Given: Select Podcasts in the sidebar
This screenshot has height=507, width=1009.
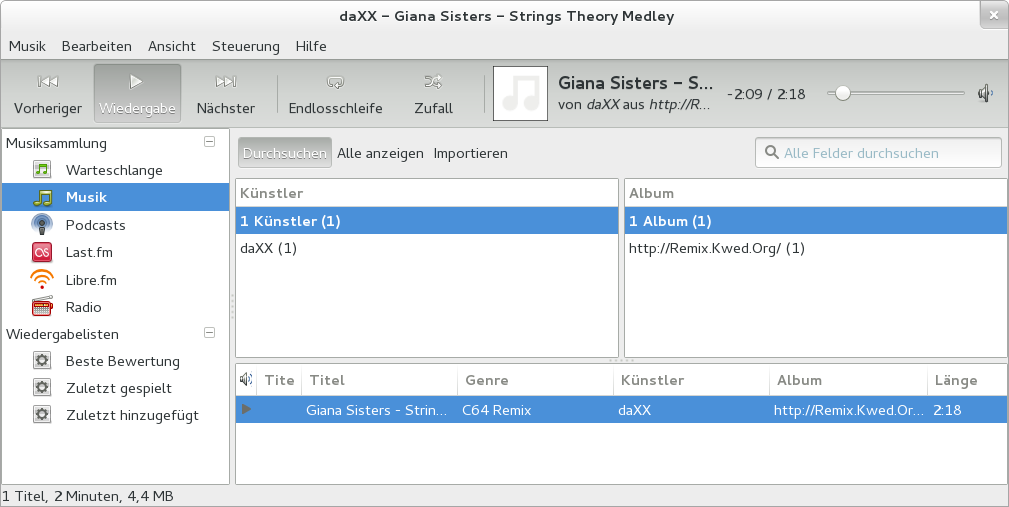Looking at the screenshot, I should coord(95,225).
